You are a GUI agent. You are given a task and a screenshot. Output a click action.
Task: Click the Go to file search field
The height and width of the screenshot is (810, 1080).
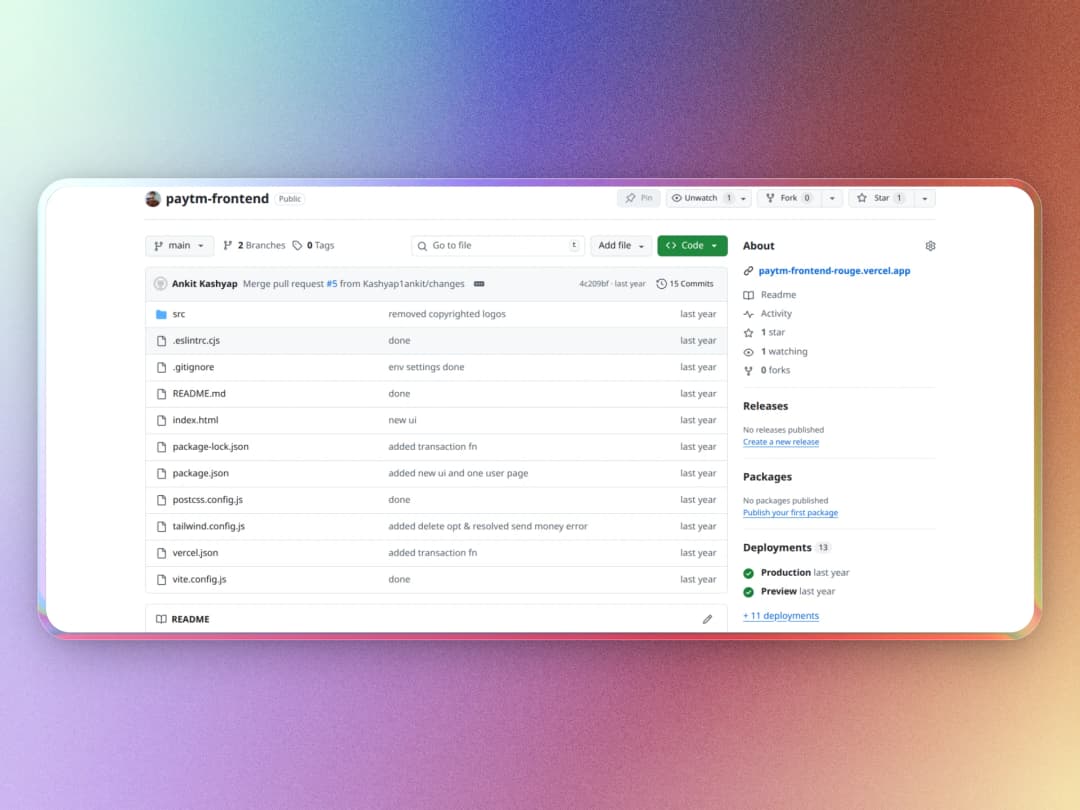pyautogui.click(x=497, y=246)
